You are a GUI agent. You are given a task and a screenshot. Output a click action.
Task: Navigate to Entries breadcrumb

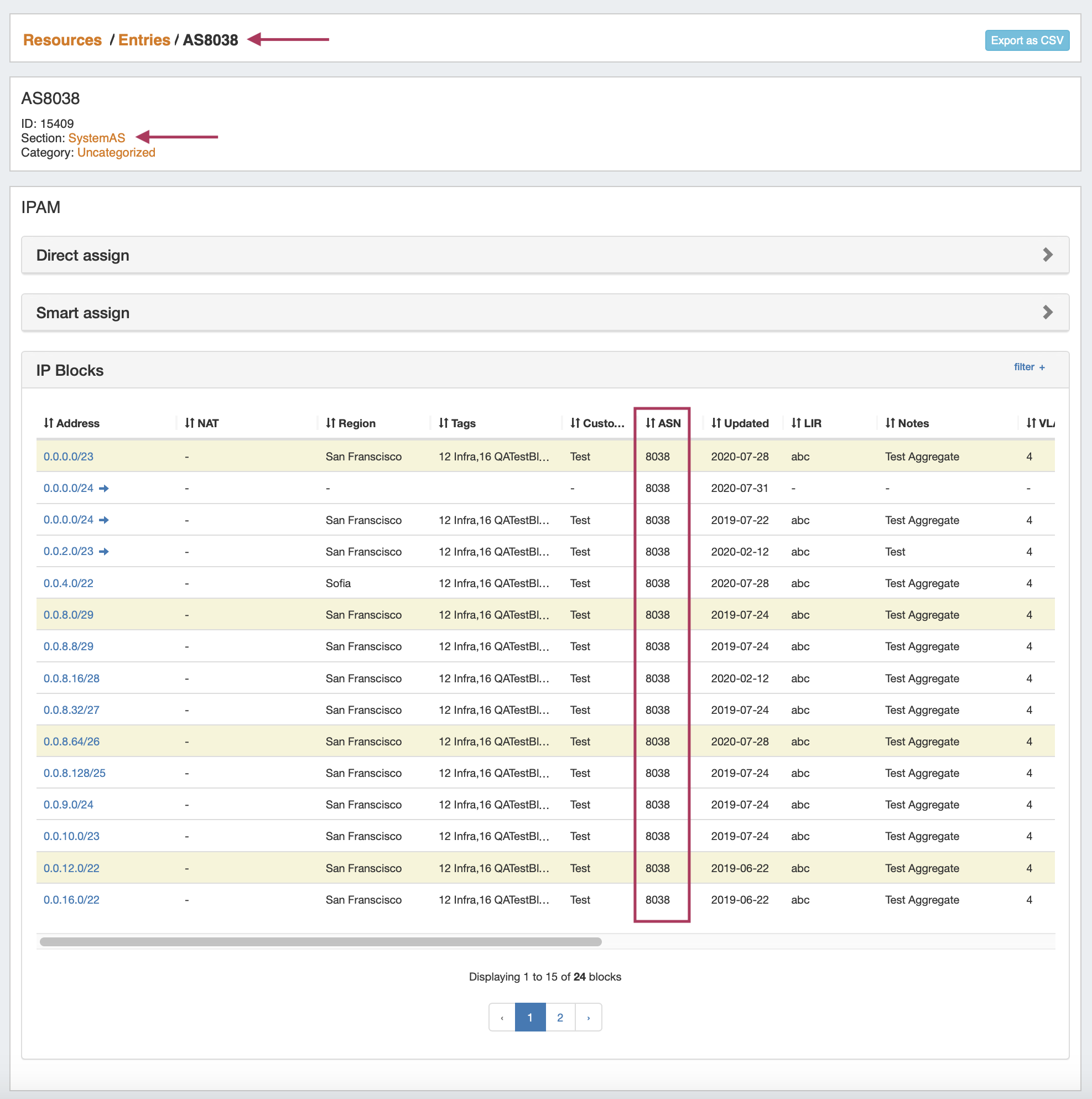pyautogui.click(x=144, y=40)
